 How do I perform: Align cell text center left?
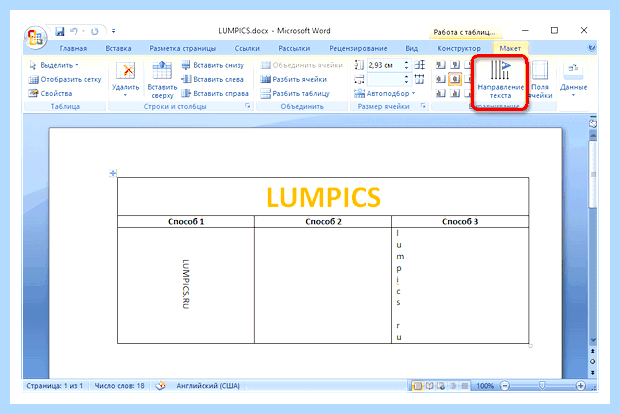[440, 79]
